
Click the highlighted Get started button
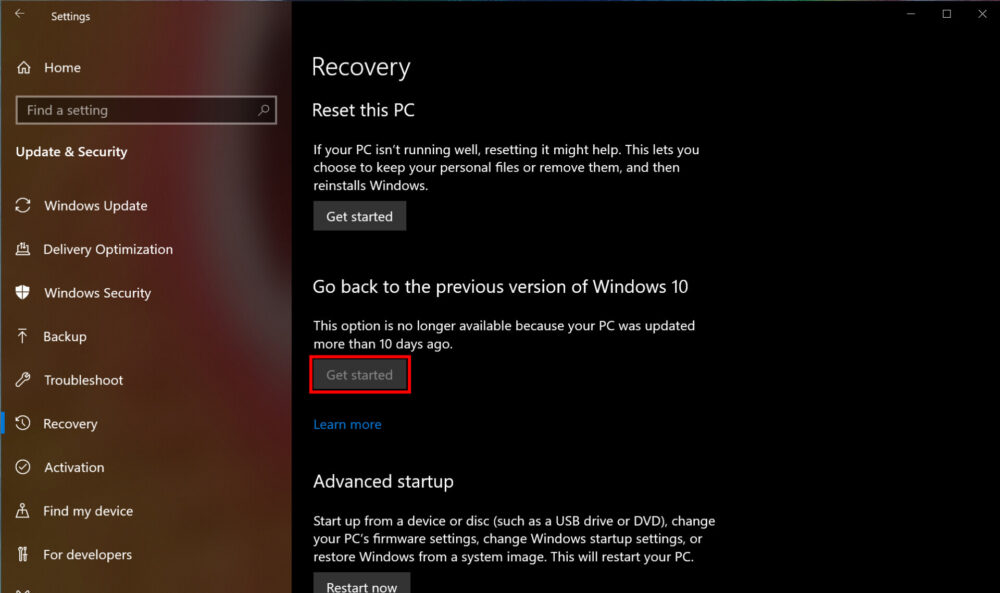point(359,374)
